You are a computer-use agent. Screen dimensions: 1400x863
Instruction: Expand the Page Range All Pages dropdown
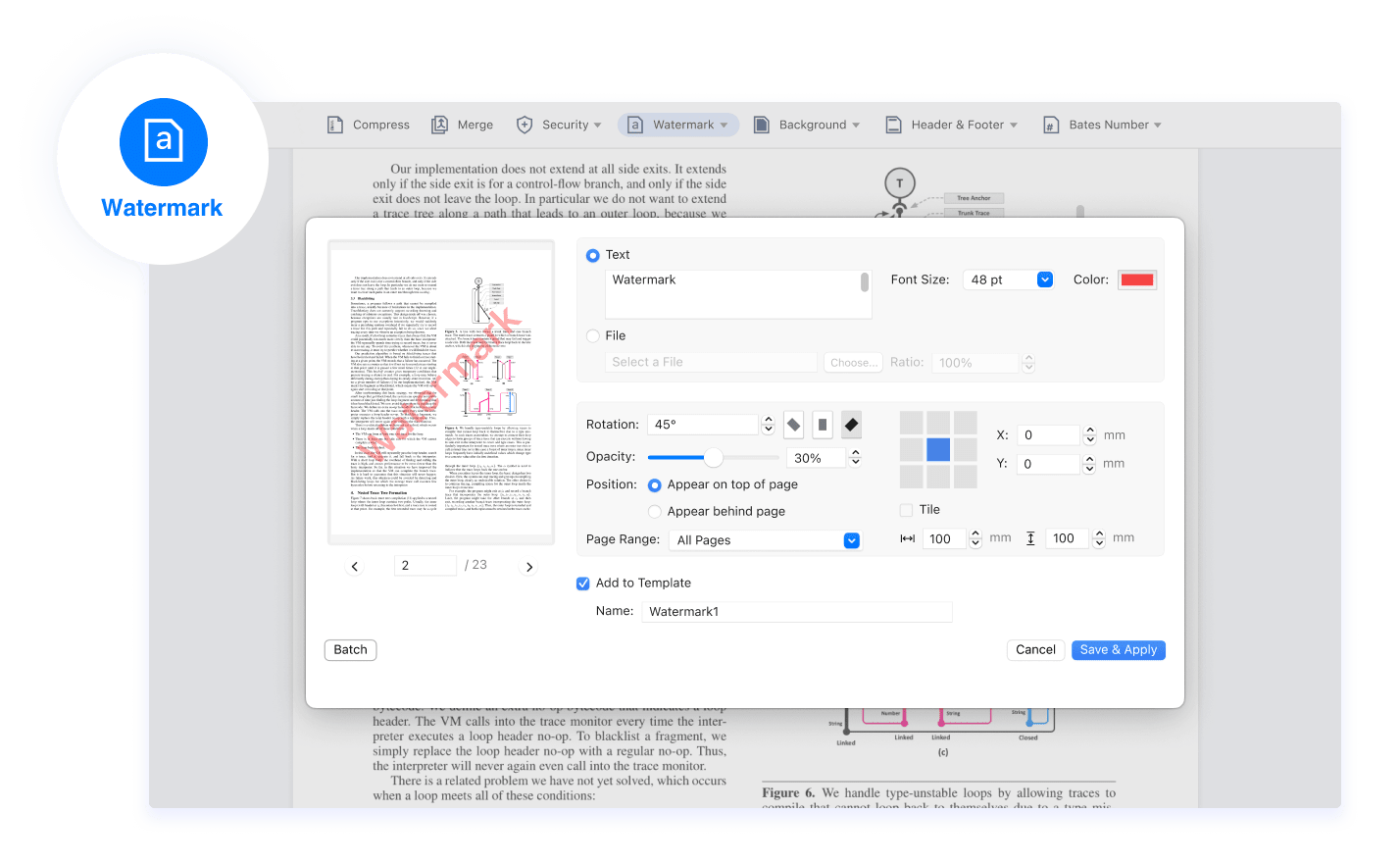(851, 540)
